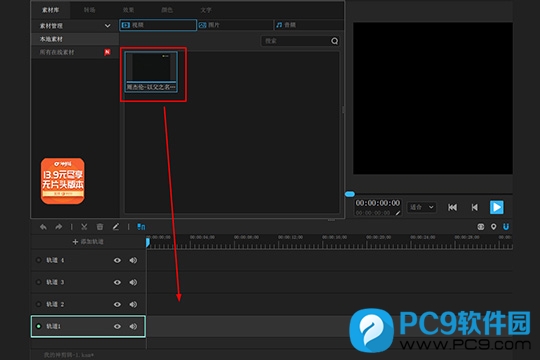
Task: Click the 轨道1 track label
Action: (x=53, y=326)
